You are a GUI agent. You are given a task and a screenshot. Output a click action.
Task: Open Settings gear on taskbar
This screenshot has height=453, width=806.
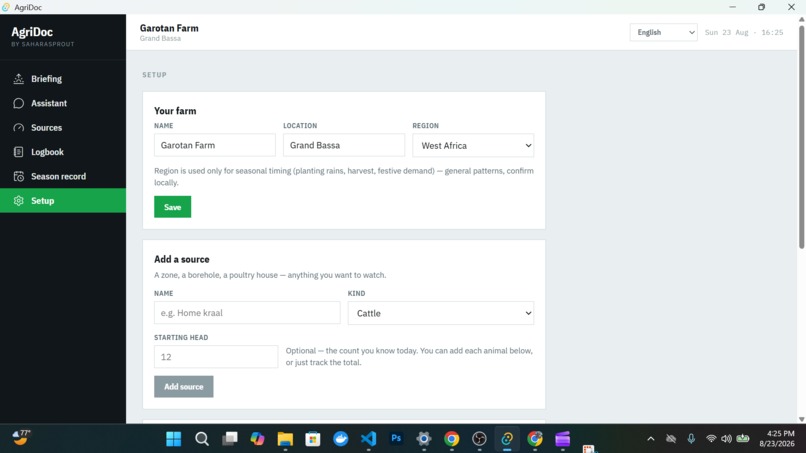pyautogui.click(x=424, y=439)
